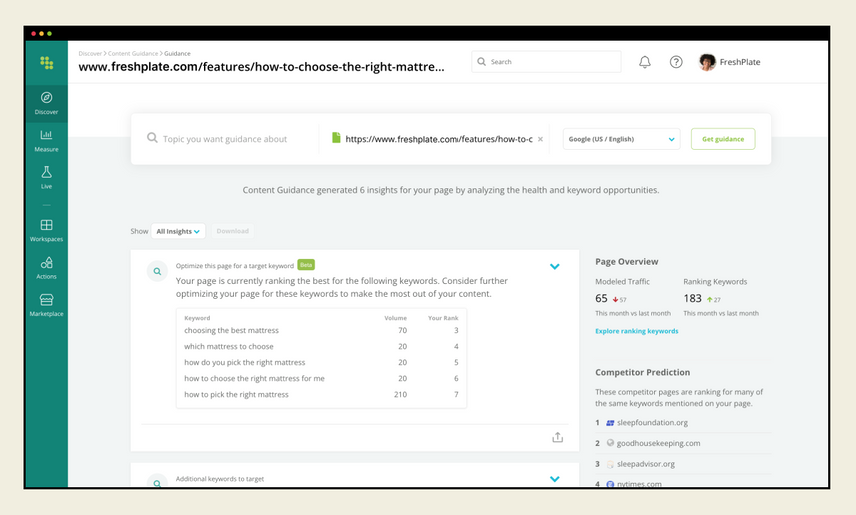Open Workspaces from the sidebar
856x515 pixels.
pos(46,230)
